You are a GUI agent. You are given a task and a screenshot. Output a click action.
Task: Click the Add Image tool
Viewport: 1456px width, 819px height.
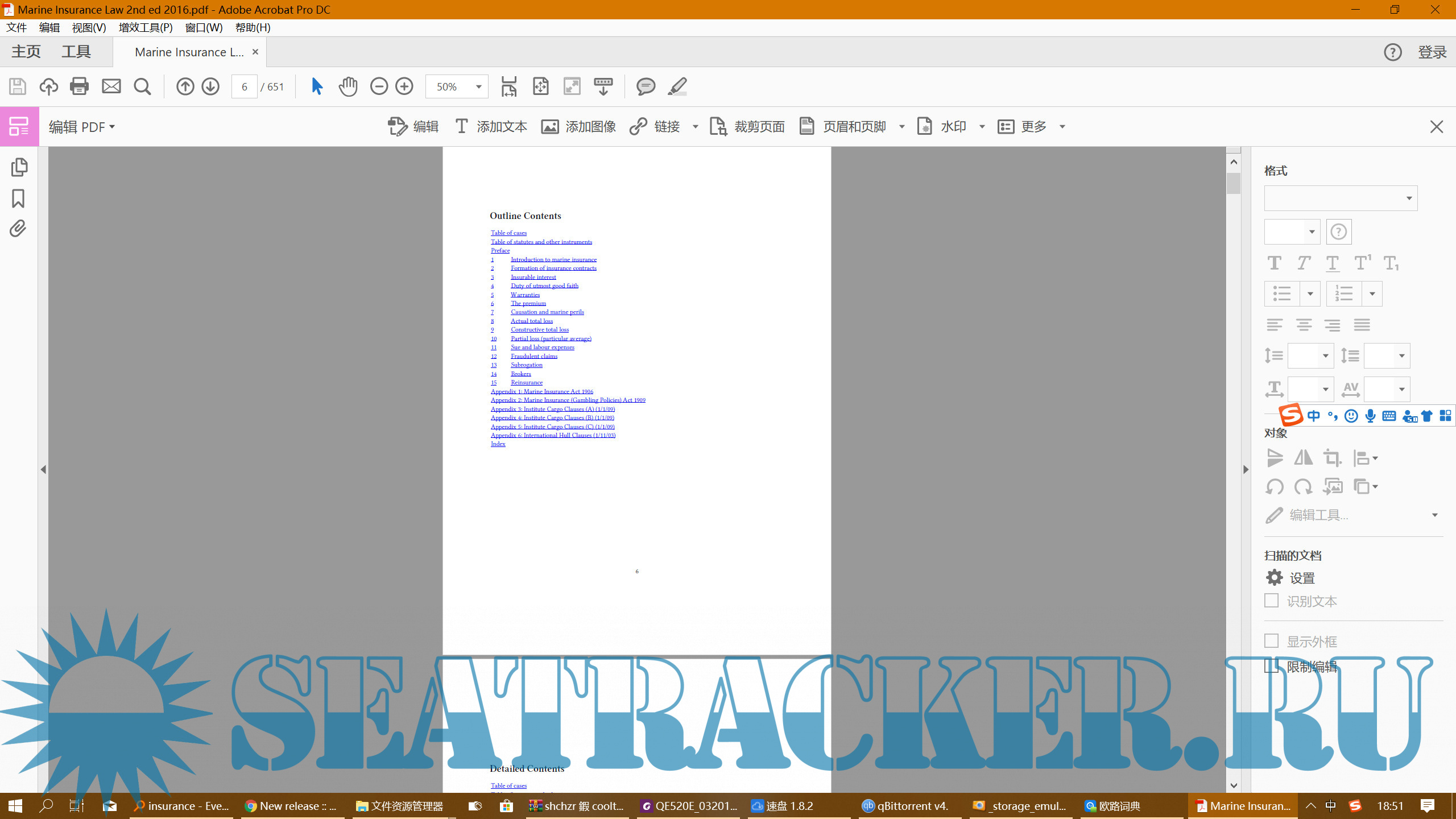(578, 126)
